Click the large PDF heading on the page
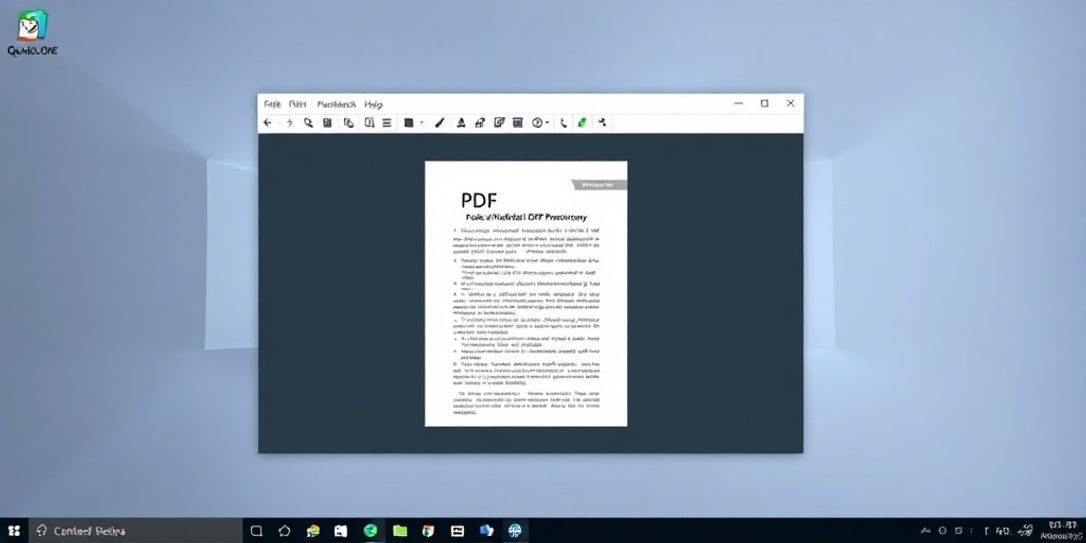This screenshot has height=543, width=1086. point(479,201)
